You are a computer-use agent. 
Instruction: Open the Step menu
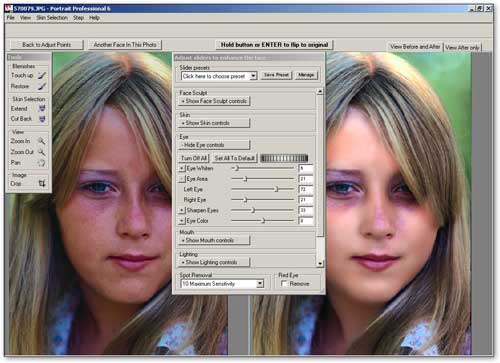coord(78,18)
